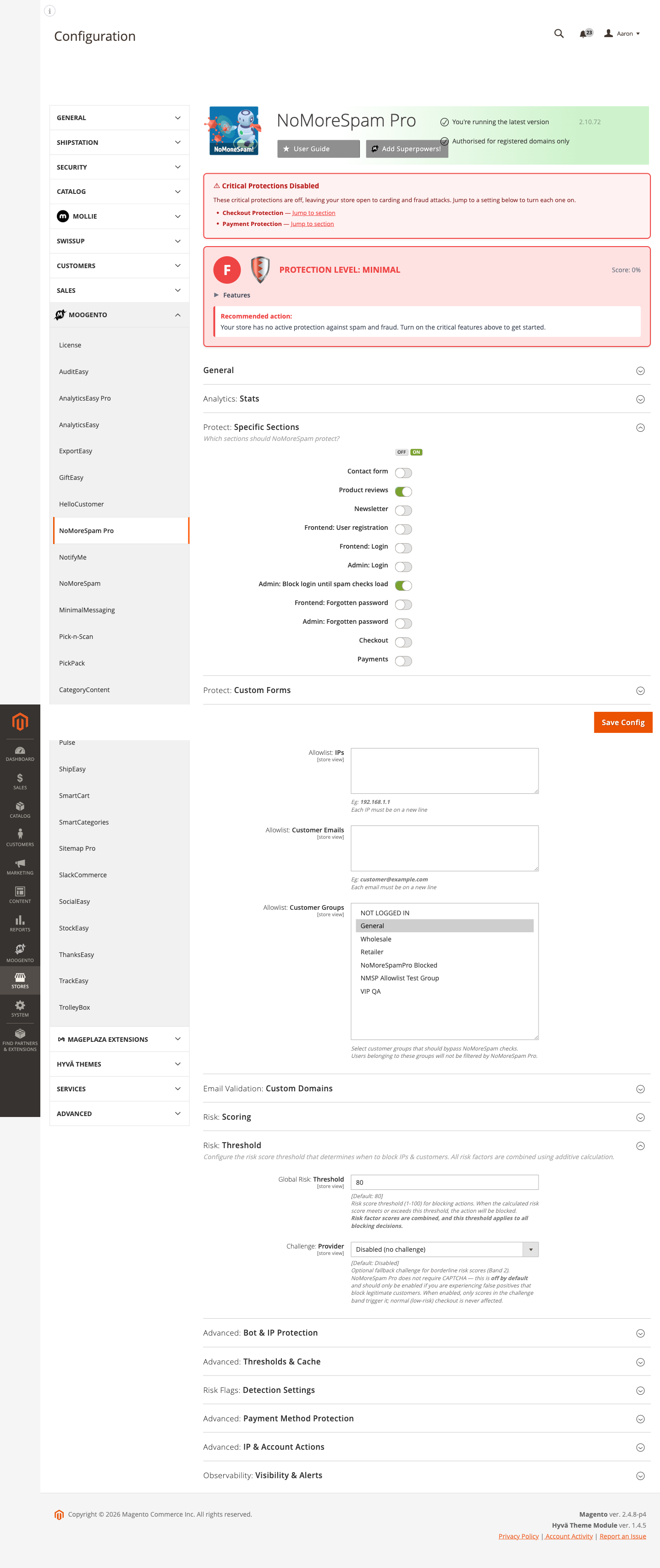Open Sales in admin sidebar
This screenshot has height=1568, width=660.
tap(20, 781)
